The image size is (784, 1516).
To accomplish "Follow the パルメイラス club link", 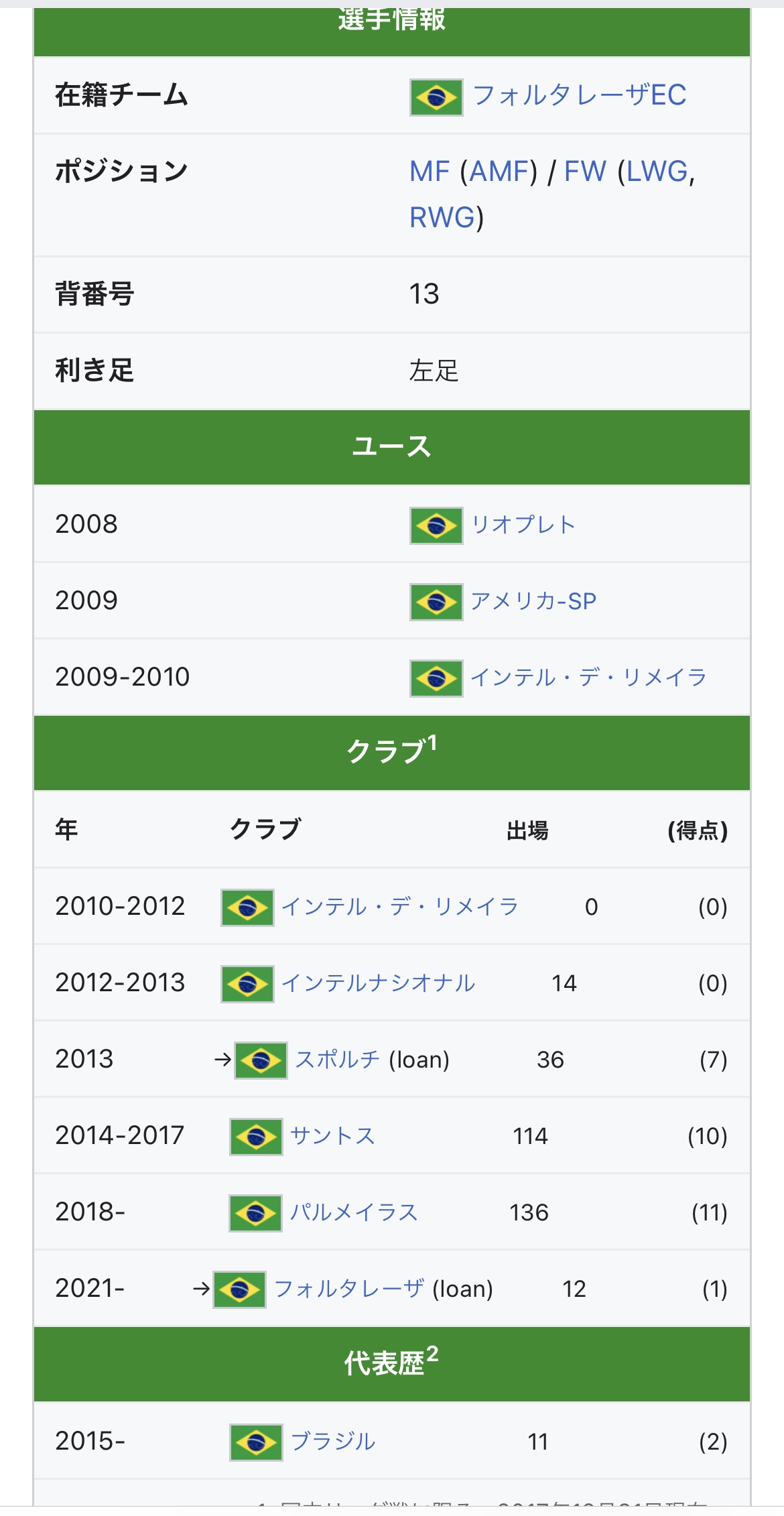I will tap(354, 1212).
